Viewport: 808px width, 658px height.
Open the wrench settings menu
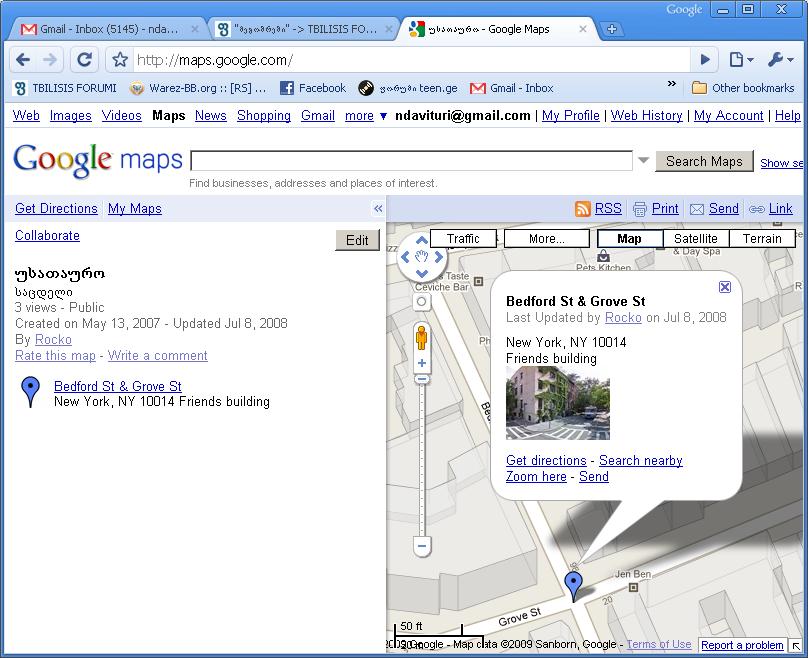(780, 60)
